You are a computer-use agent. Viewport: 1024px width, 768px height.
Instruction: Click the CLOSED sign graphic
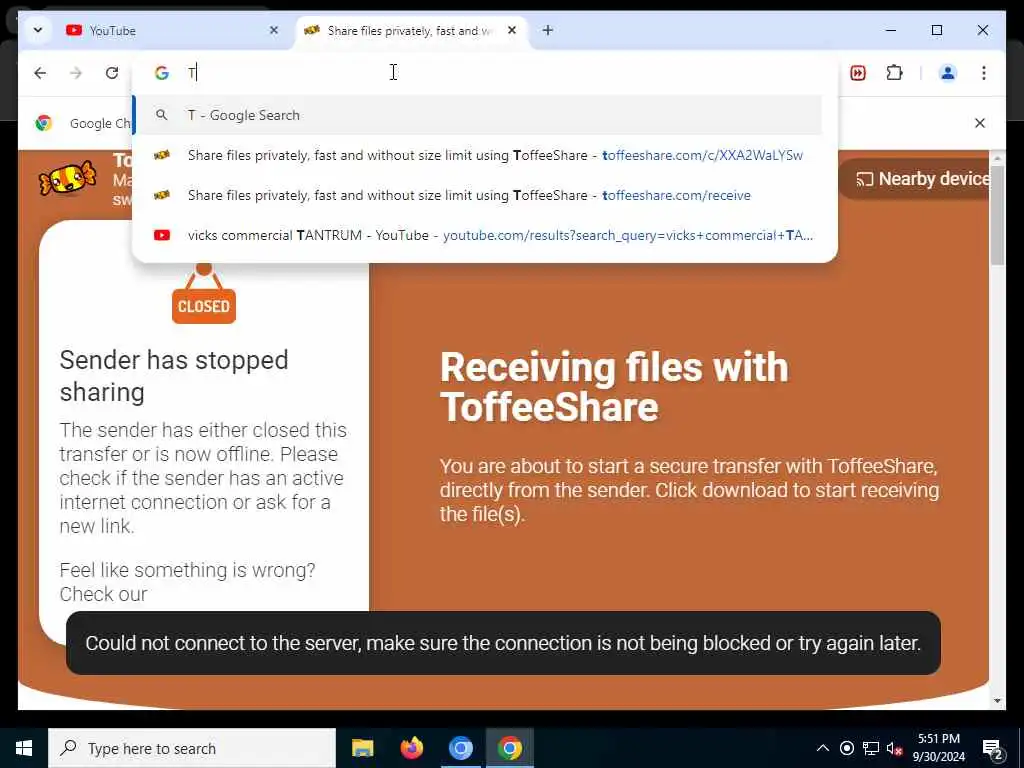204,294
